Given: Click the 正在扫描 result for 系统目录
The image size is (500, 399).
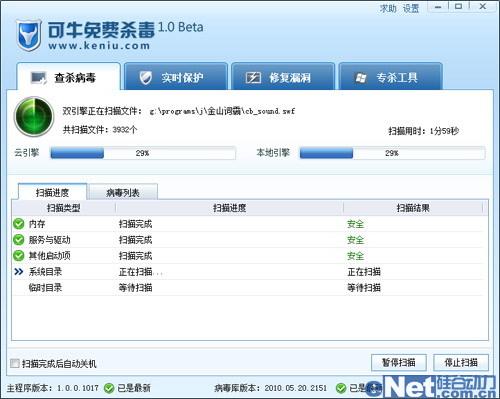Looking at the screenshot, I should click(364, 272).
